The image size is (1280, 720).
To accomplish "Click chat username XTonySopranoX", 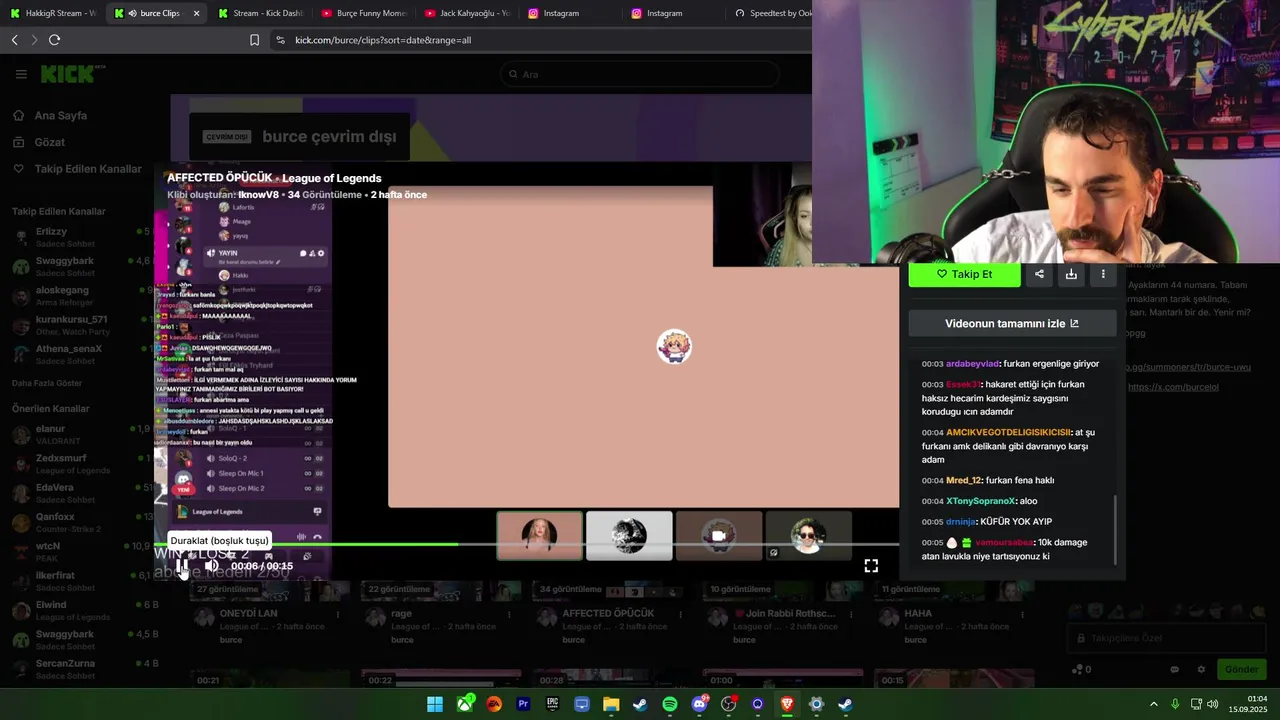I will pyautogui.click(x=981, y=501).
